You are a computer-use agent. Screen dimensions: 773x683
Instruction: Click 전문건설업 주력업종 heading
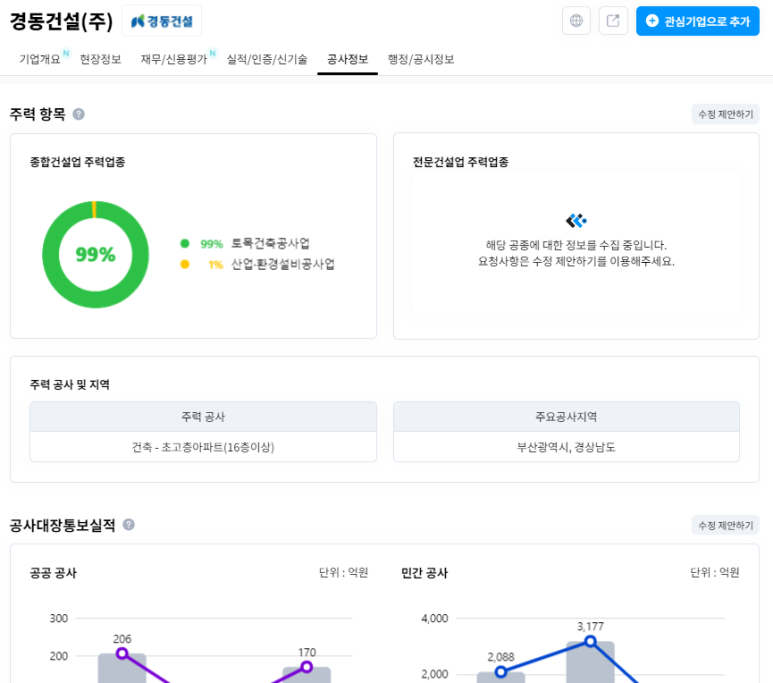(x=460, y=162)
